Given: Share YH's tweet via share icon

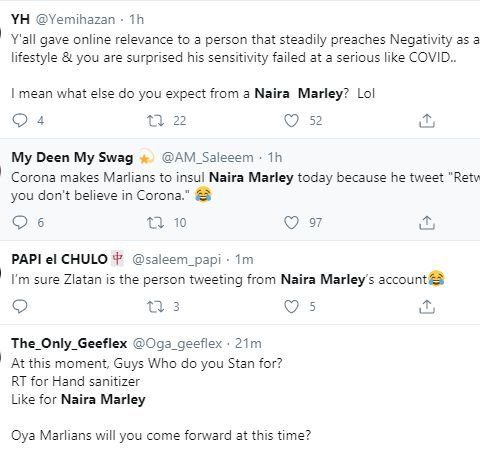Looking at the screenshot, I should click(x=427, y=121).
